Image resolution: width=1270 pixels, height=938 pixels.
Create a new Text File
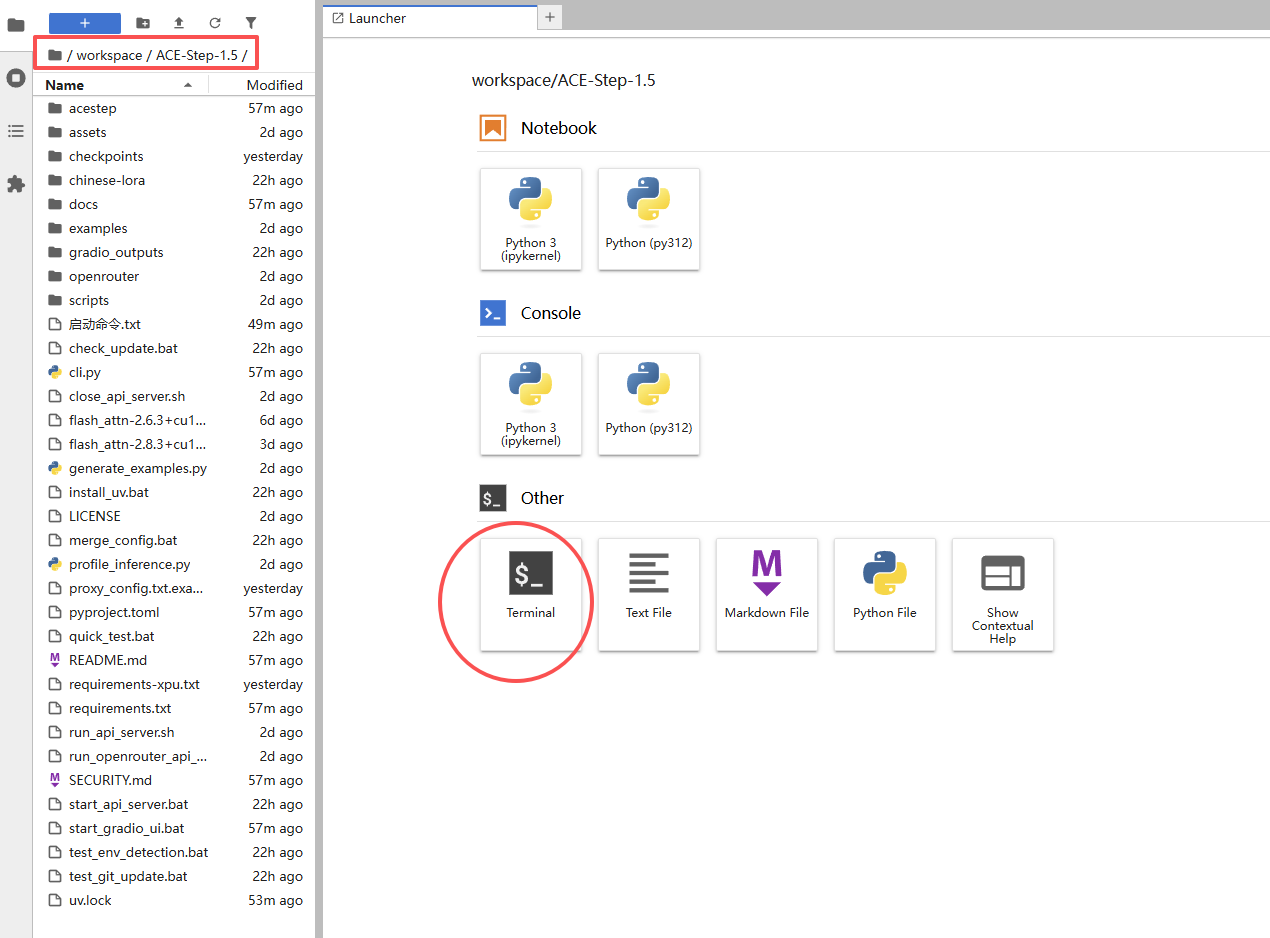pyautogui.click(x=648, y=594)
